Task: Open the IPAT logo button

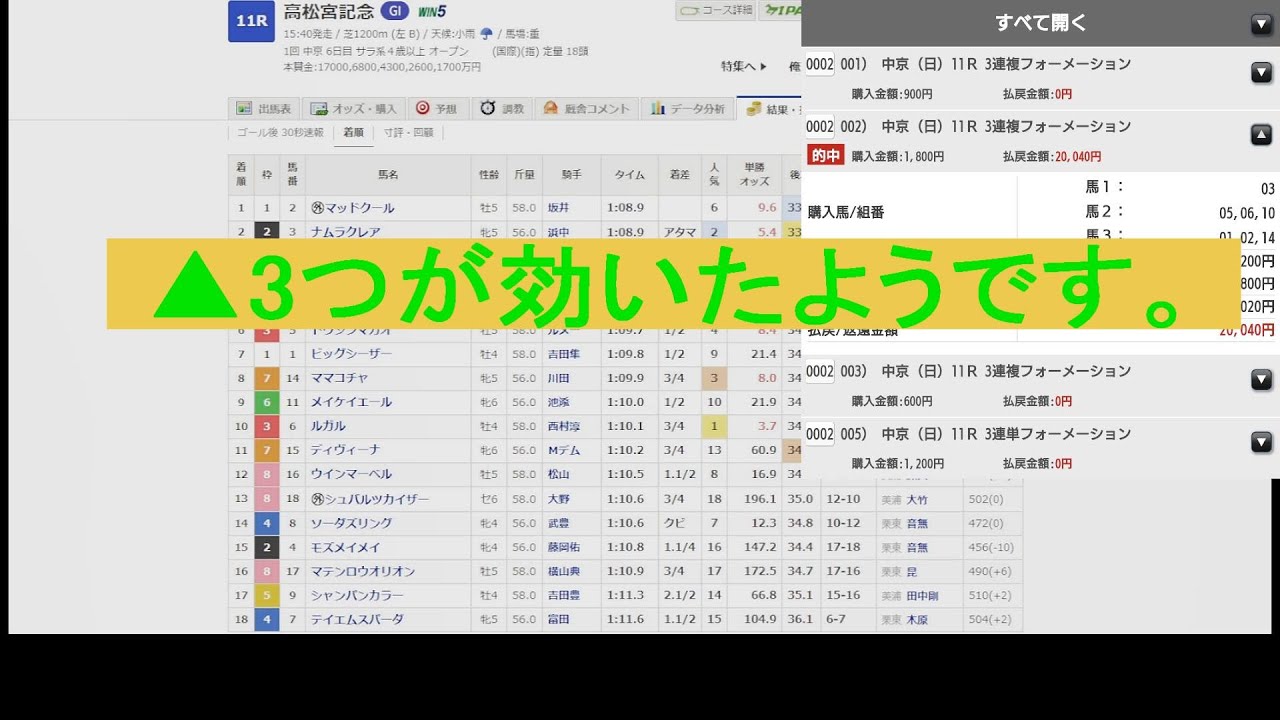Action: point(784,10)
